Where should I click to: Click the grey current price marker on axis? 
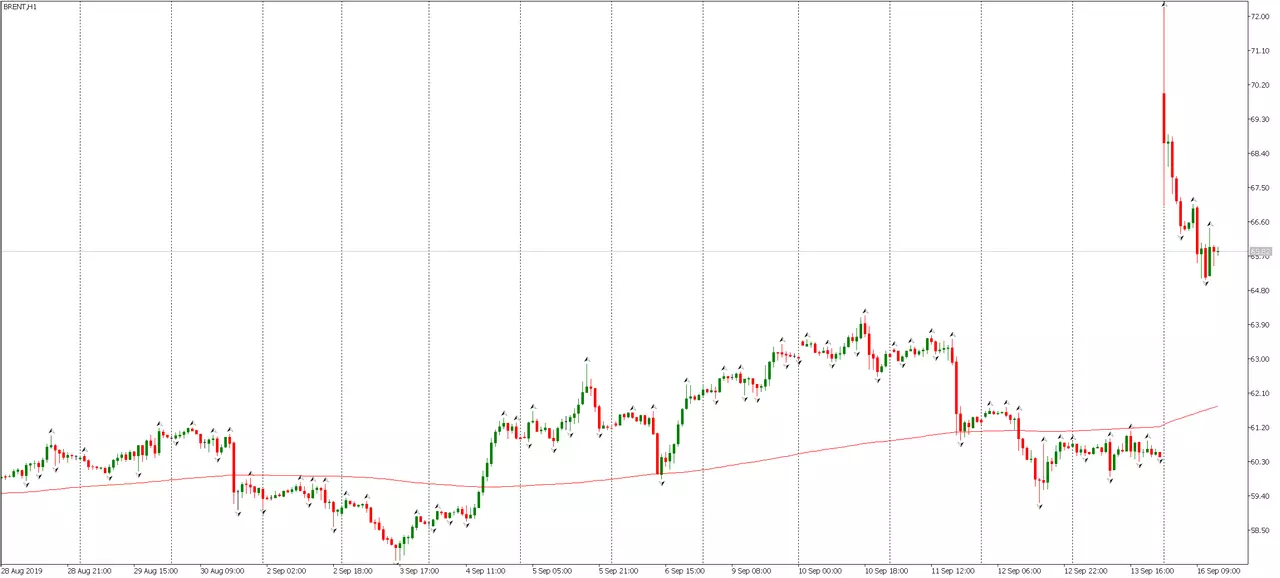1260,252
